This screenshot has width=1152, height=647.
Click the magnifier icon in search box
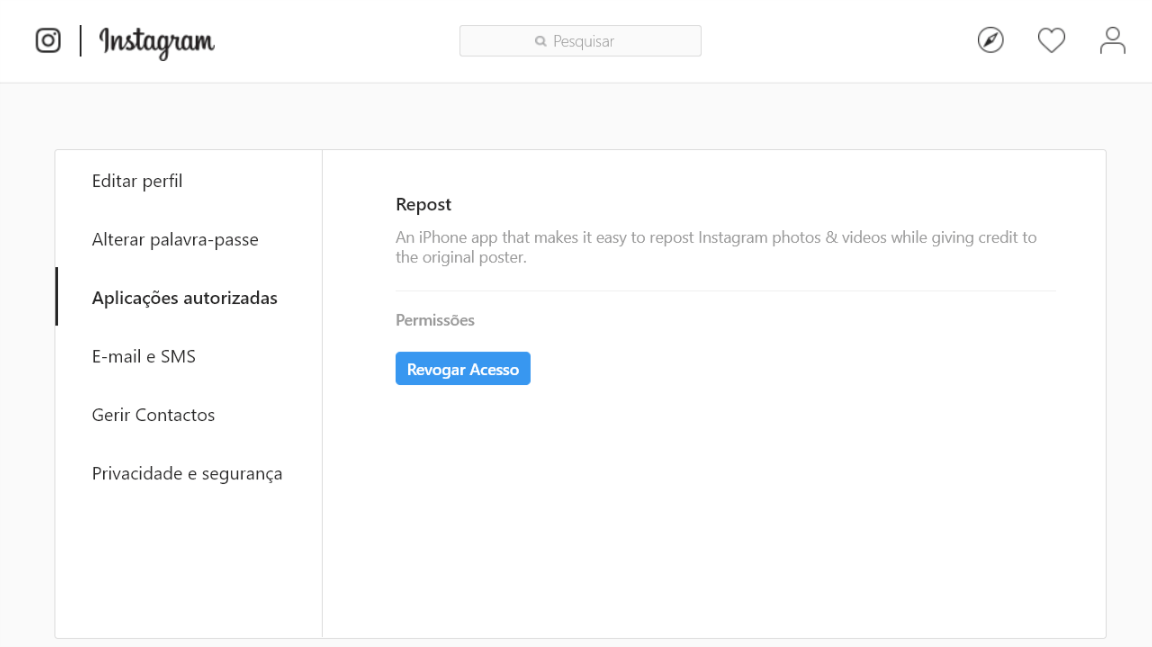point(541,41)
